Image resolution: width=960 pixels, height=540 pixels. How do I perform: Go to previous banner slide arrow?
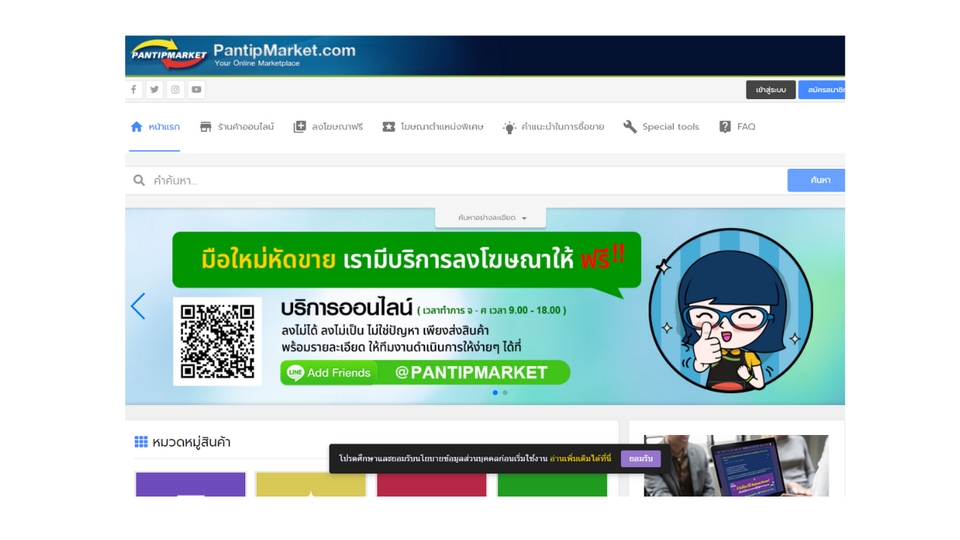tap(138, 306)
